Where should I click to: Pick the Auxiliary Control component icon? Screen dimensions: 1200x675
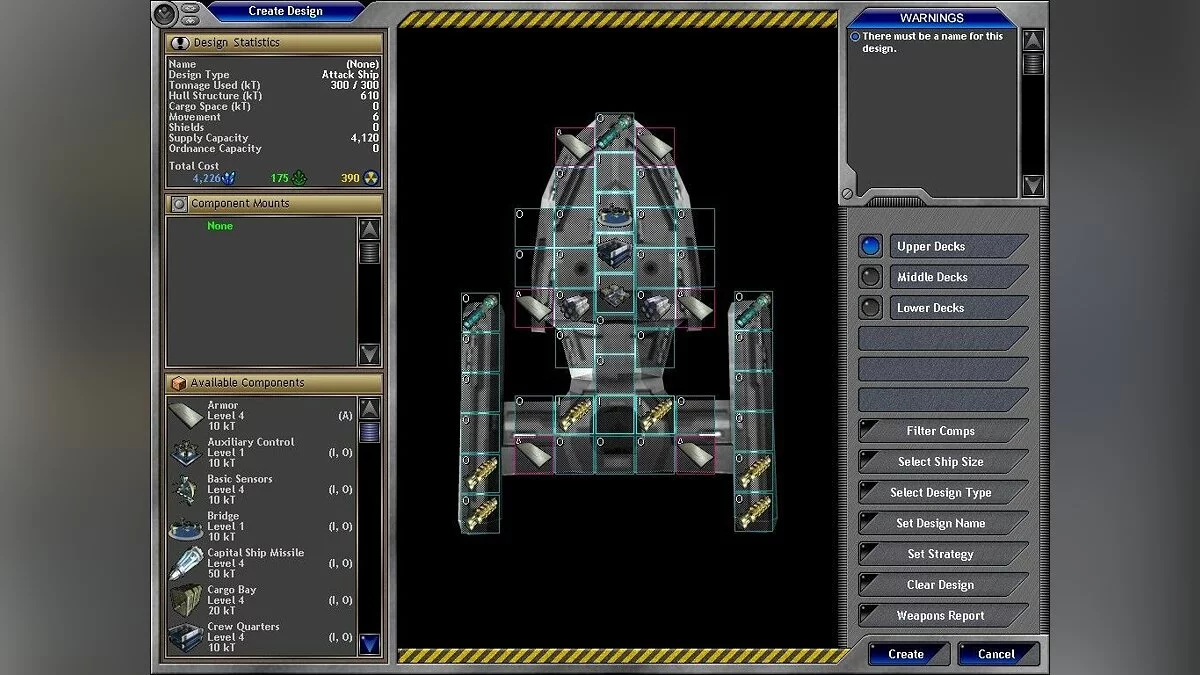(186, 453)
